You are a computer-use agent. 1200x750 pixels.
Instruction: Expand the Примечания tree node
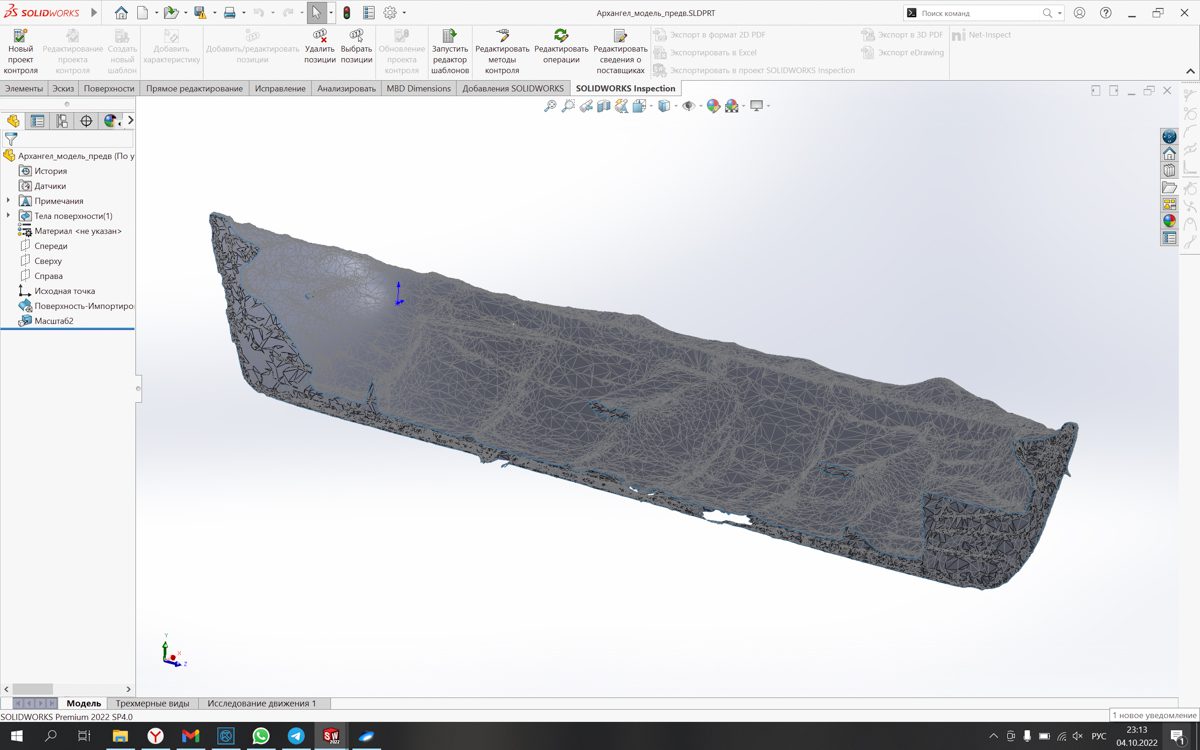coord(8,201)
